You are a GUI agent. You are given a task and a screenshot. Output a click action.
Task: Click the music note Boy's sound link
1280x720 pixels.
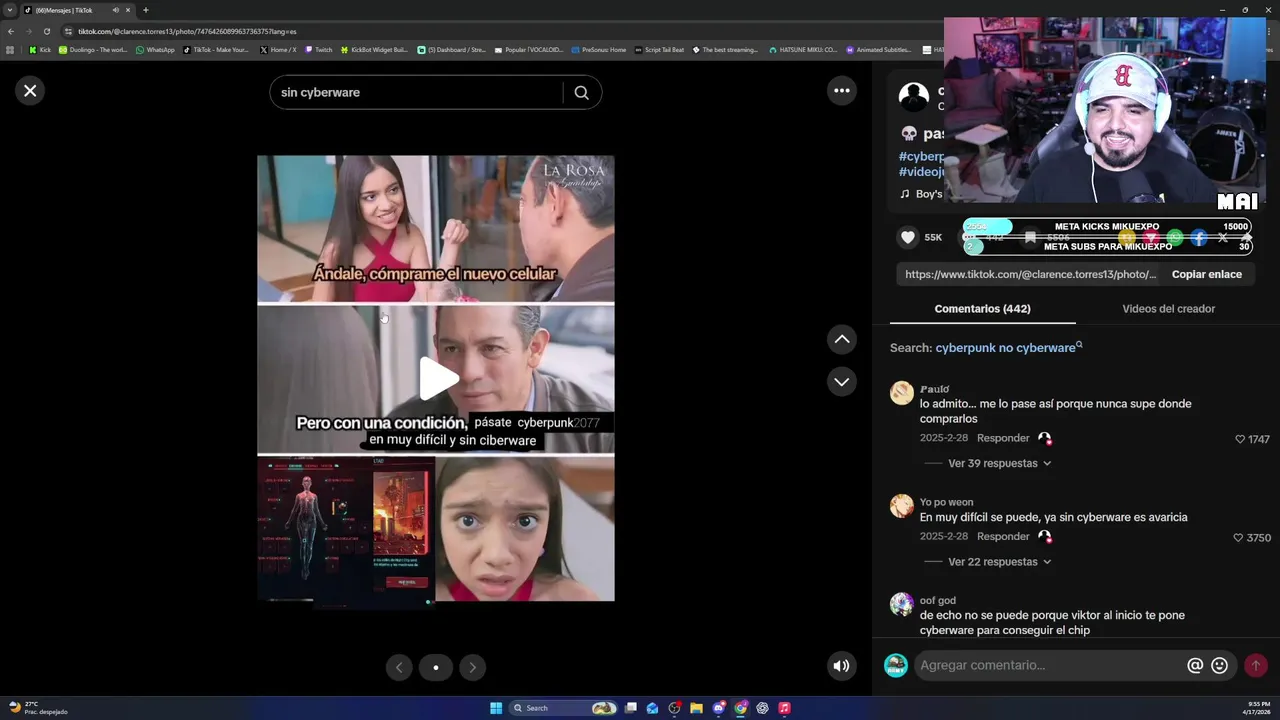click(921, 194)
